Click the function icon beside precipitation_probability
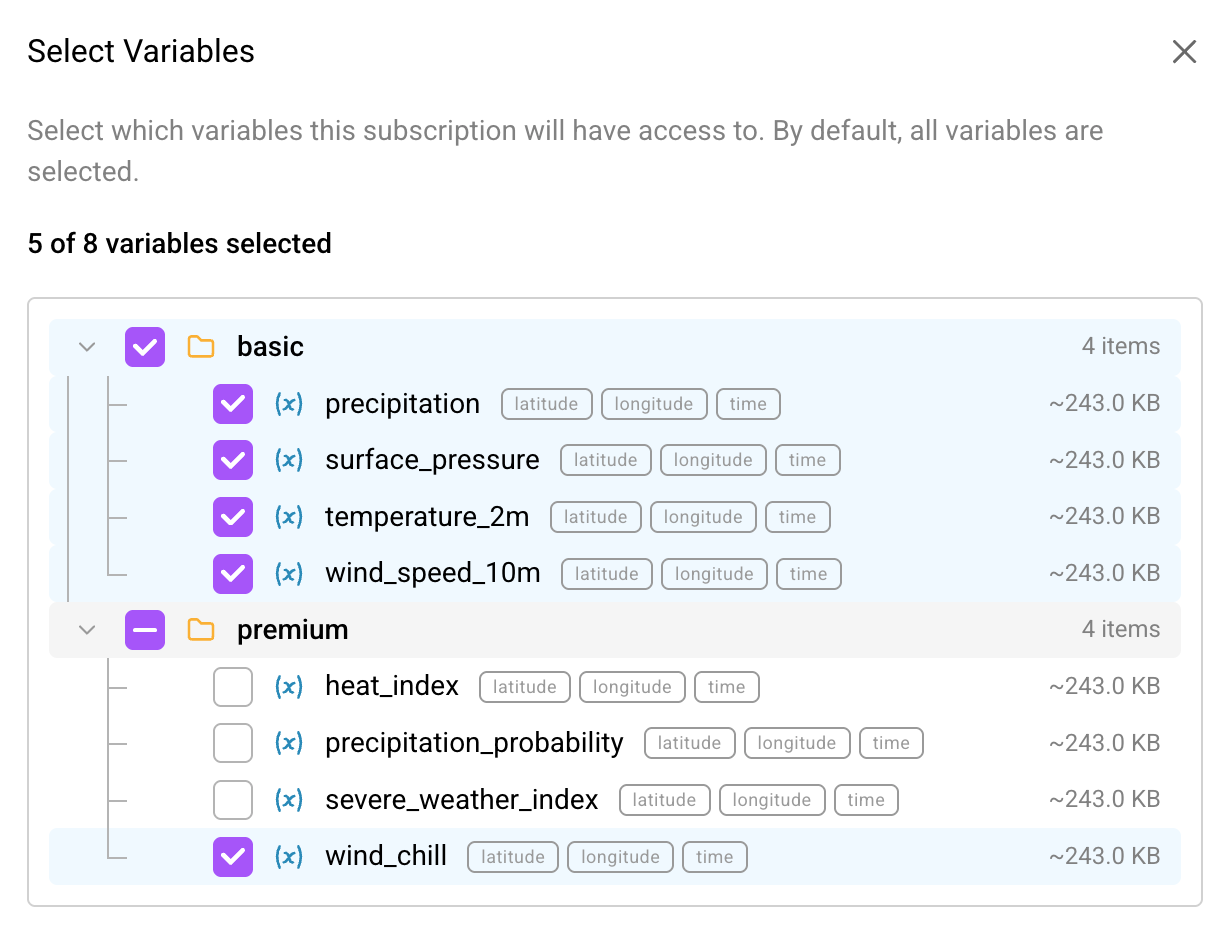Viewport: 1230px width, 938px height. [x=289, y=743]
